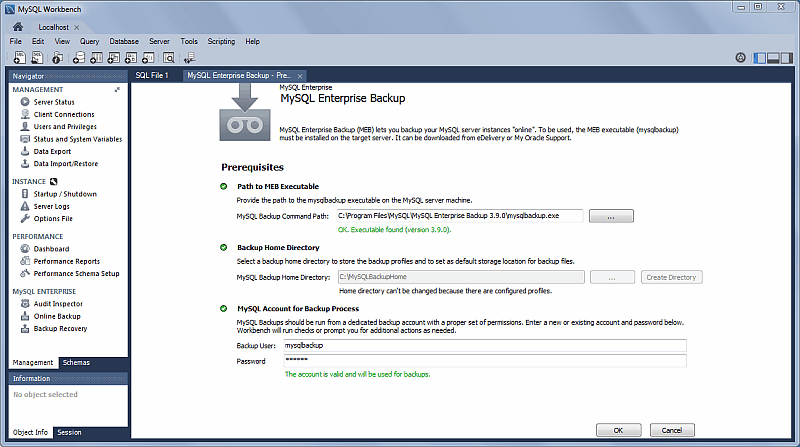This screenshot has width=800, height=447.
Task: Open Status and System Variables
Action: point(78,139)
